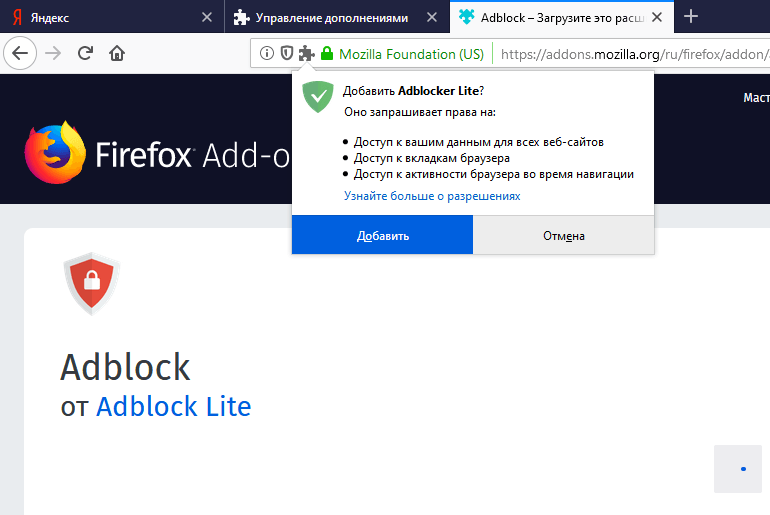Image resolution: width=770 pixels, height=515 pixels.
Task: Click the Доступ к вкладкам браузера permission
Action: coord(432,158)
